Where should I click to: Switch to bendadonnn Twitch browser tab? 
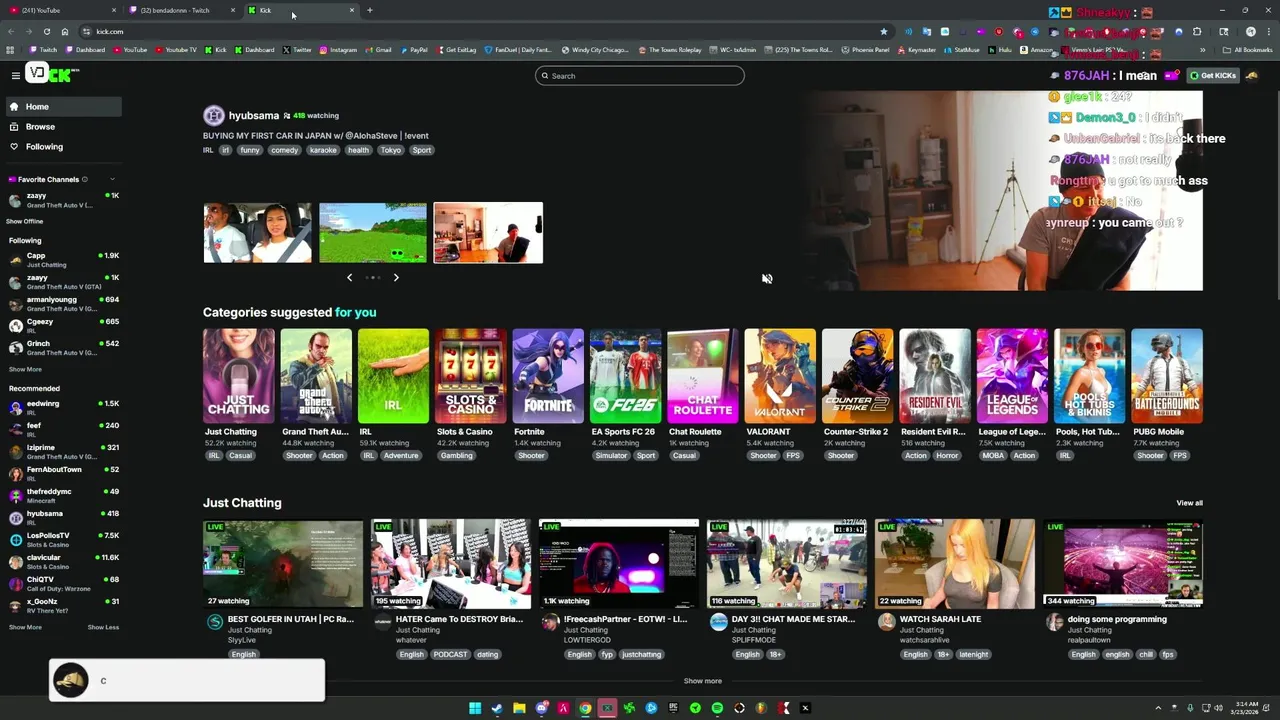[180, 10]
